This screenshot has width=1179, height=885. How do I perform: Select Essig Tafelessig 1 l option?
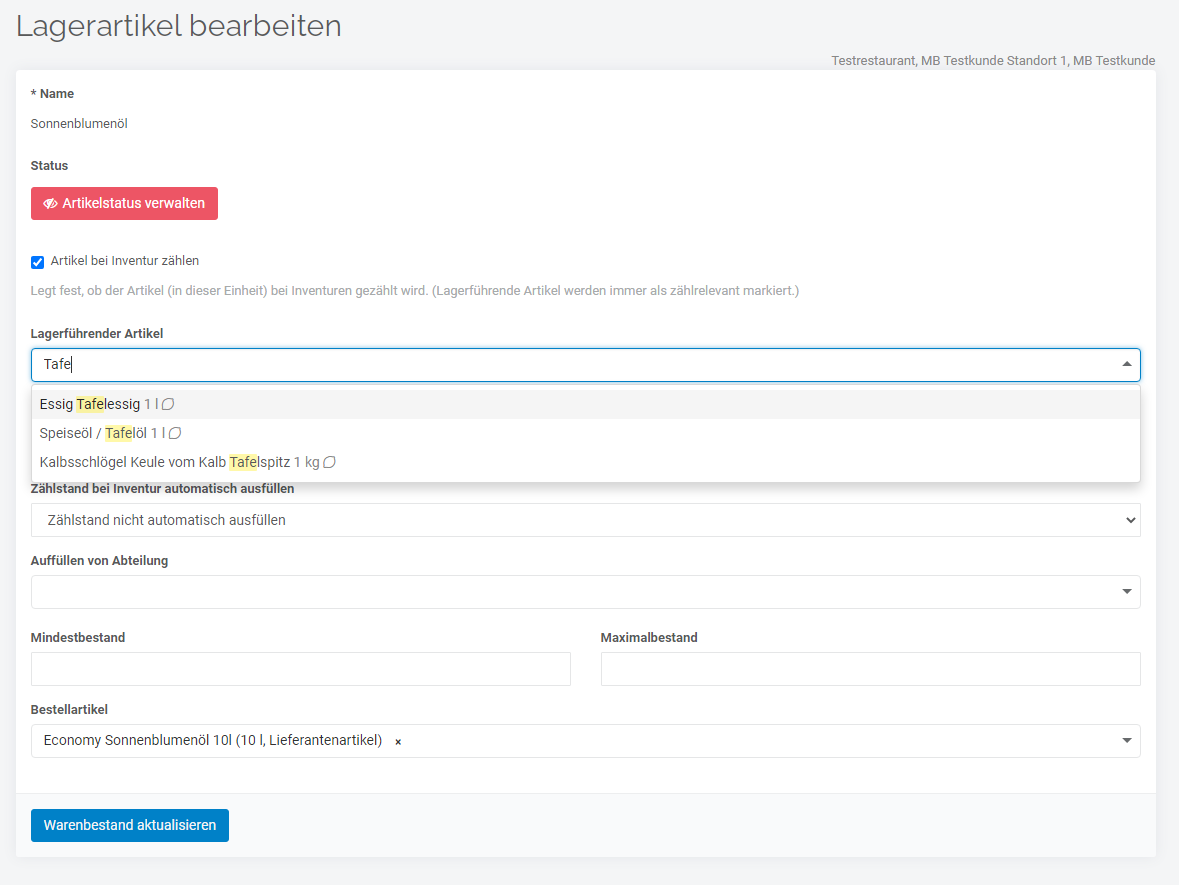point(586,405)
